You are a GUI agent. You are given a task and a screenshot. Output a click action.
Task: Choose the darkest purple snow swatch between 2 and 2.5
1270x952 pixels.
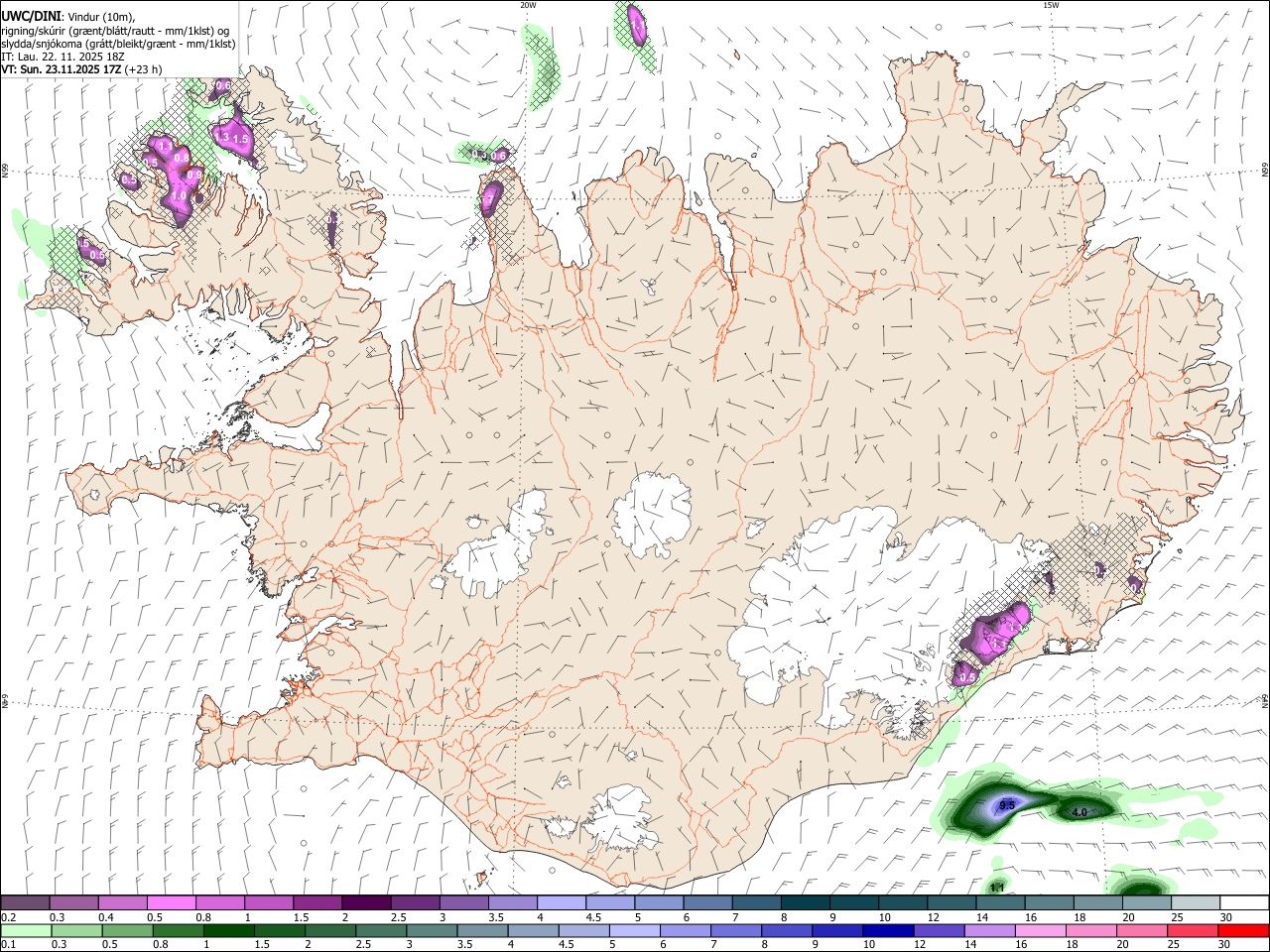point(366,903)
